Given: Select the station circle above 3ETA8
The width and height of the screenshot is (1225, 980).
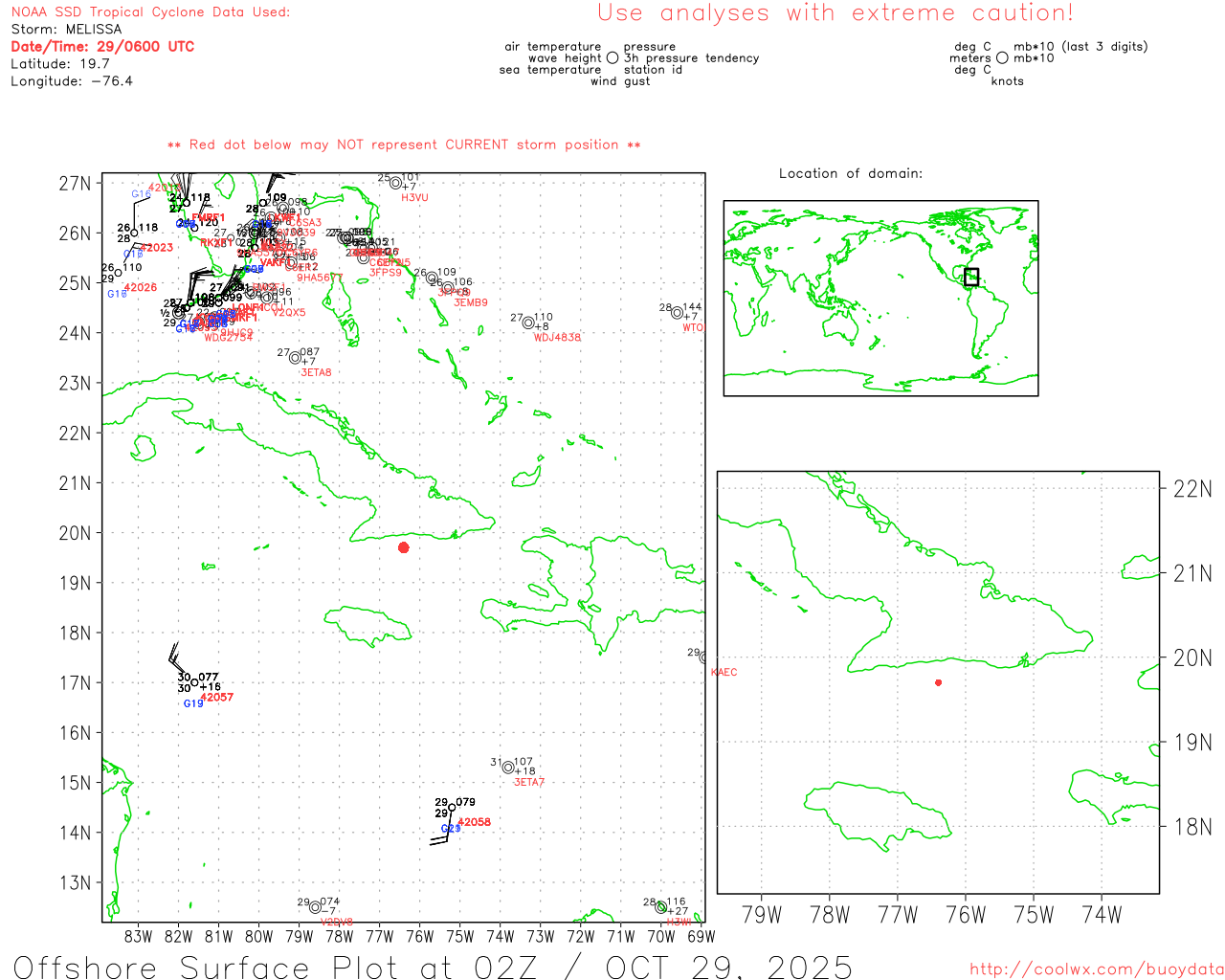Looking at the screenshot, I should (296, 357).
